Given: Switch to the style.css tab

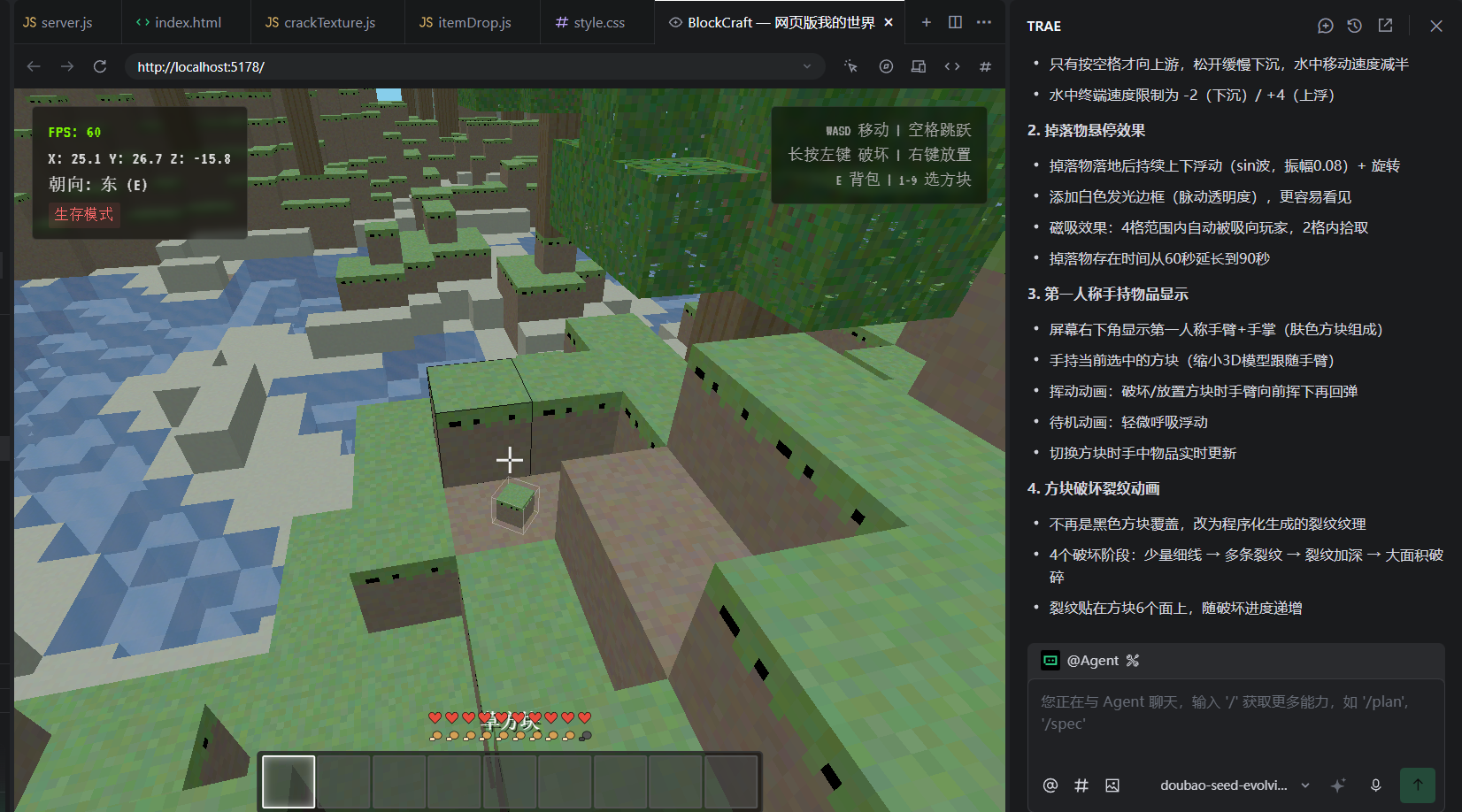Looking at the screenshot, I should pos(590,22).
